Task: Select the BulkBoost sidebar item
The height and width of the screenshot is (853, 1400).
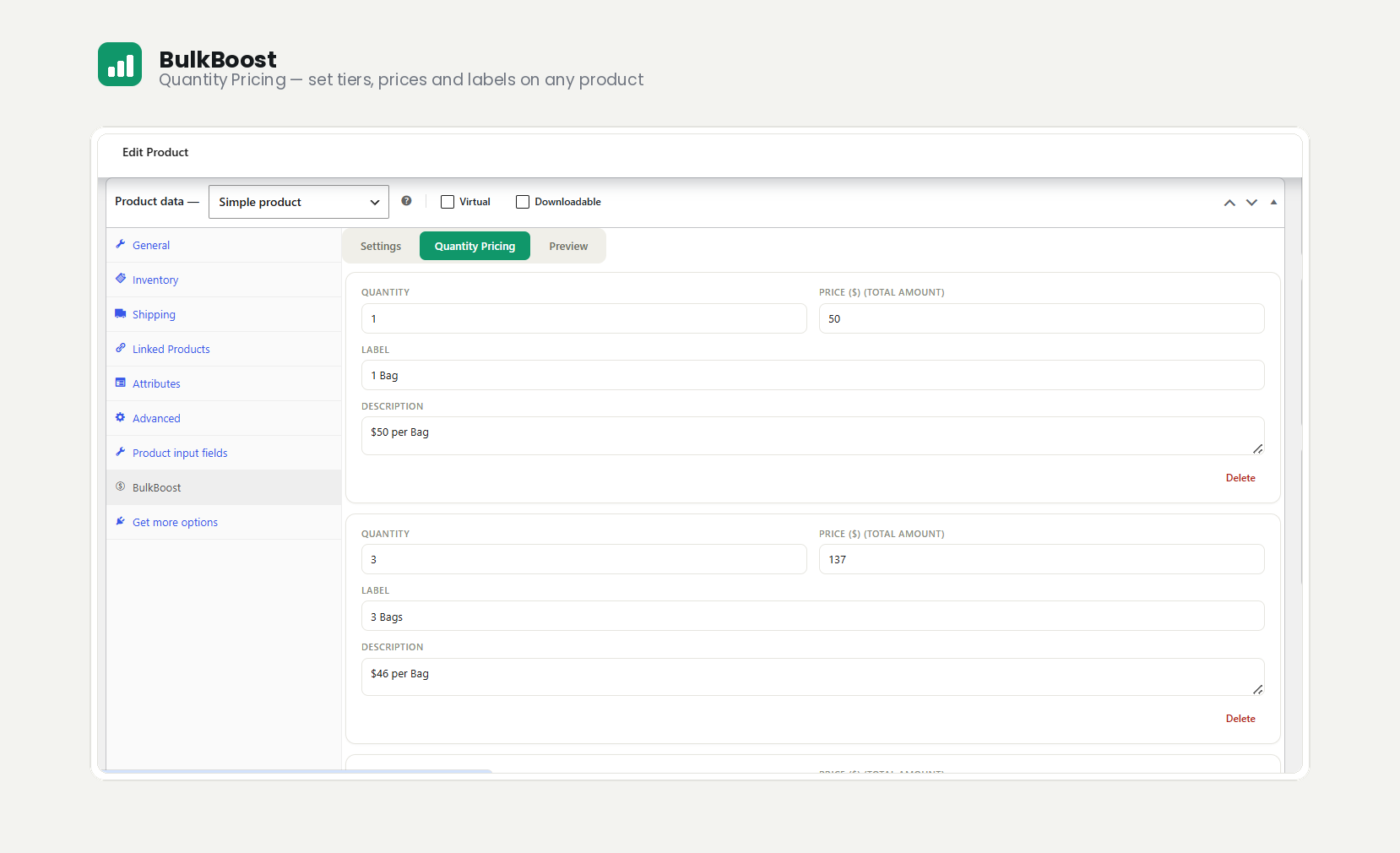Action: (224, 487)
